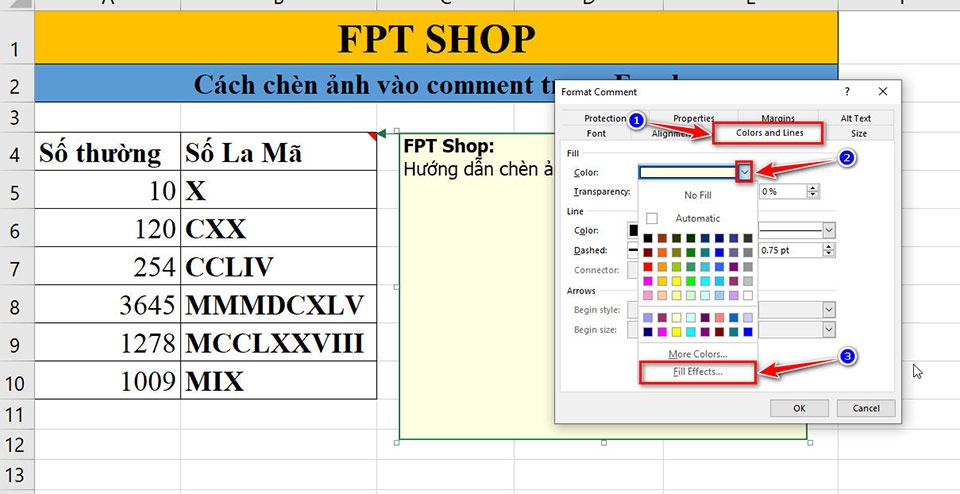Pick the black swatch in palette top row
The image size is (960, 494).
(x=648, y=238)
